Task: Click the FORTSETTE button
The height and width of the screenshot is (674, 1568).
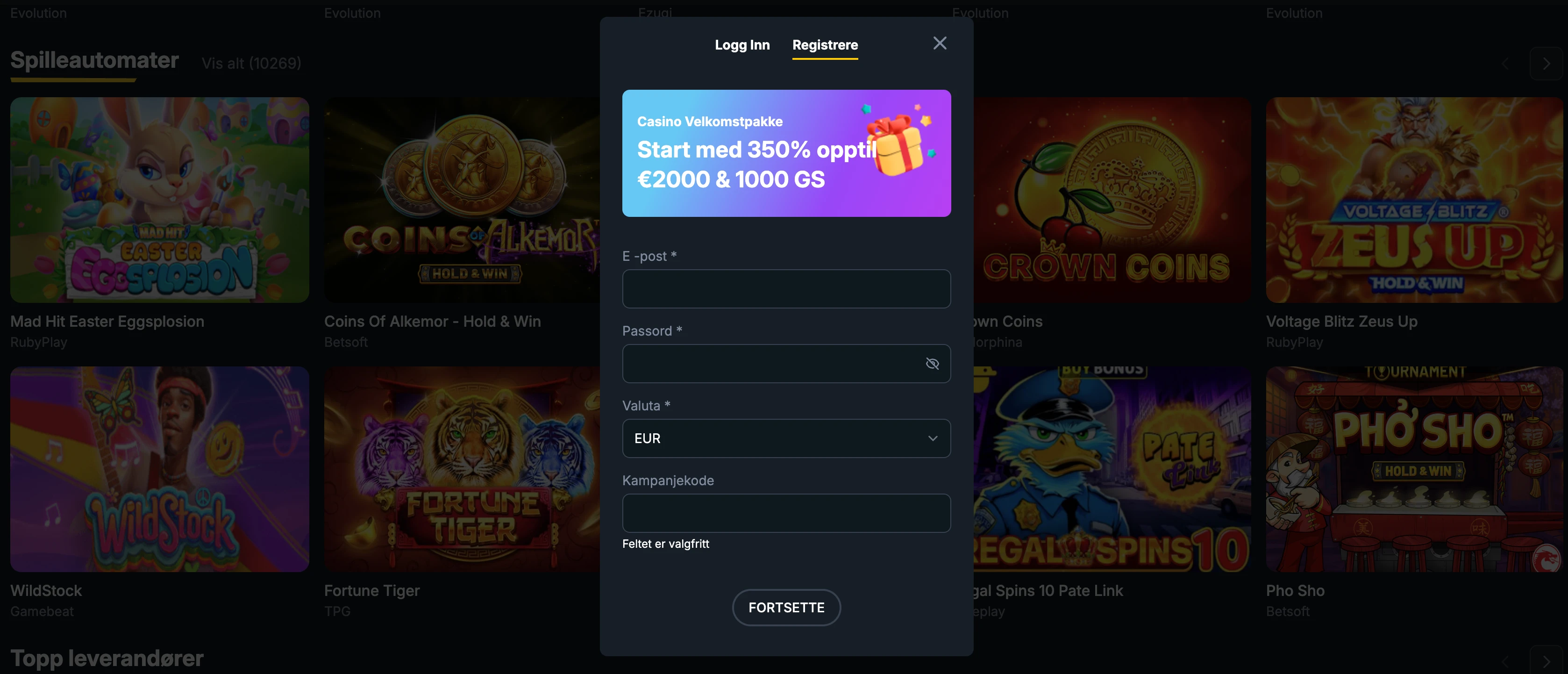Action: point(786,608)
